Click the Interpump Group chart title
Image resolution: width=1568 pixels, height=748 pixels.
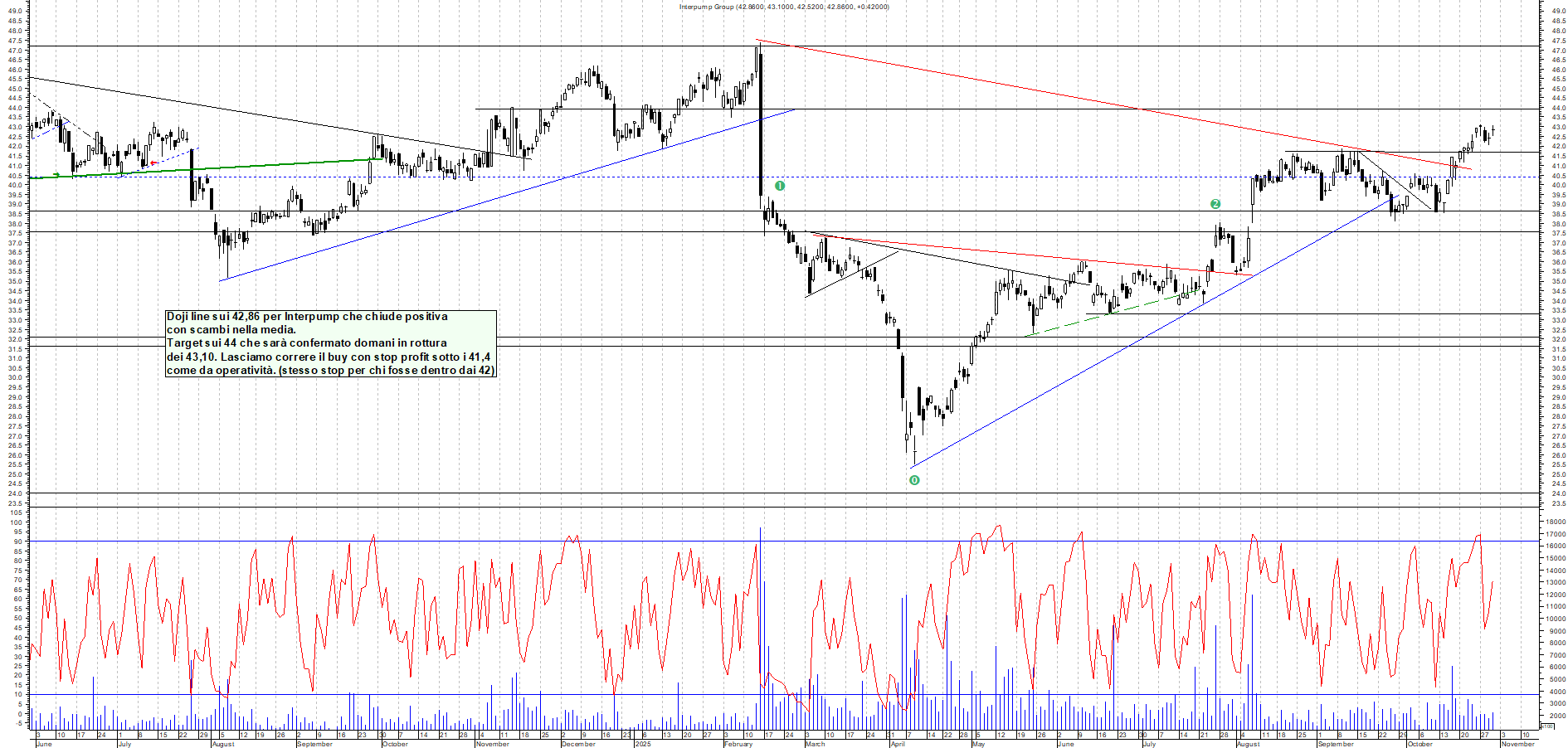point(784,7)
